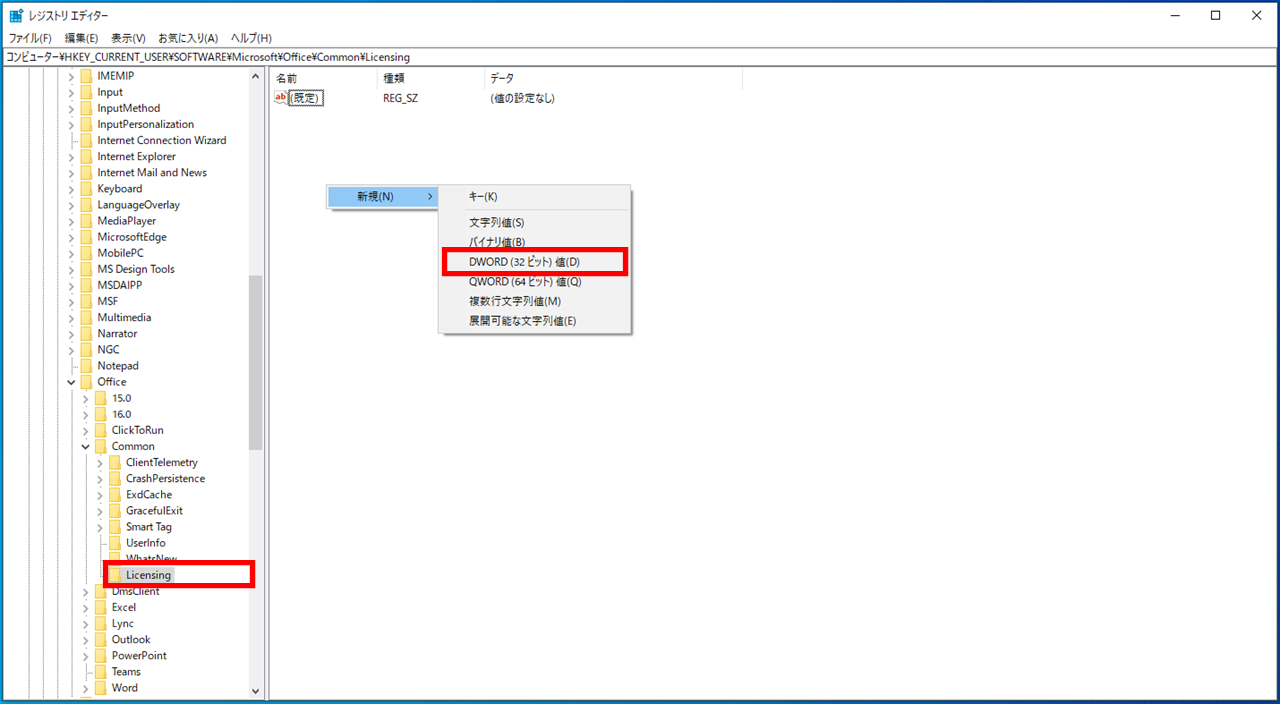Select 文字列値(S) in the submenu

(534, 222)
